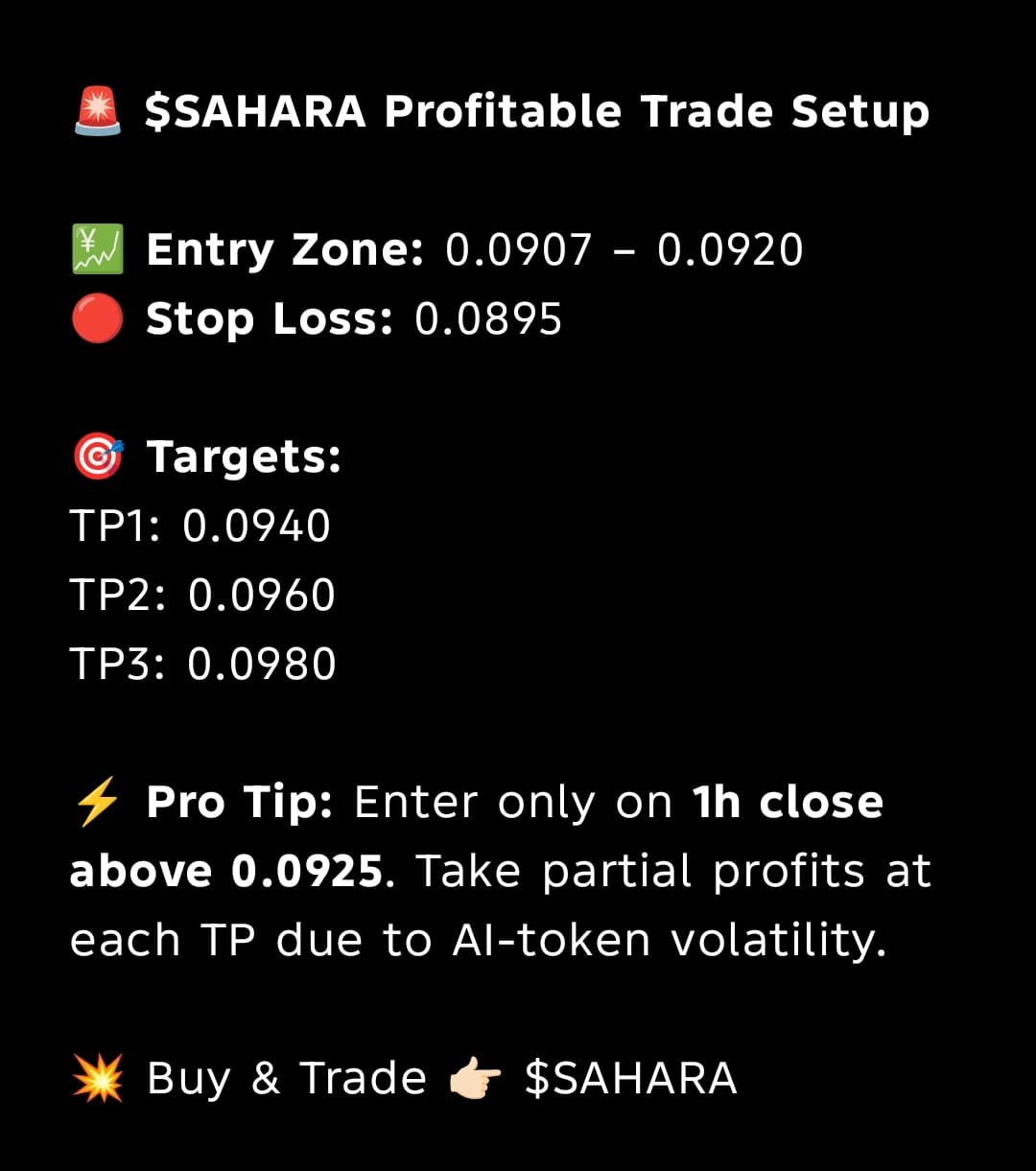Click the Targets heading text
The height and width of the screenshot is (1171, 1036).
(x=244, y=458)
